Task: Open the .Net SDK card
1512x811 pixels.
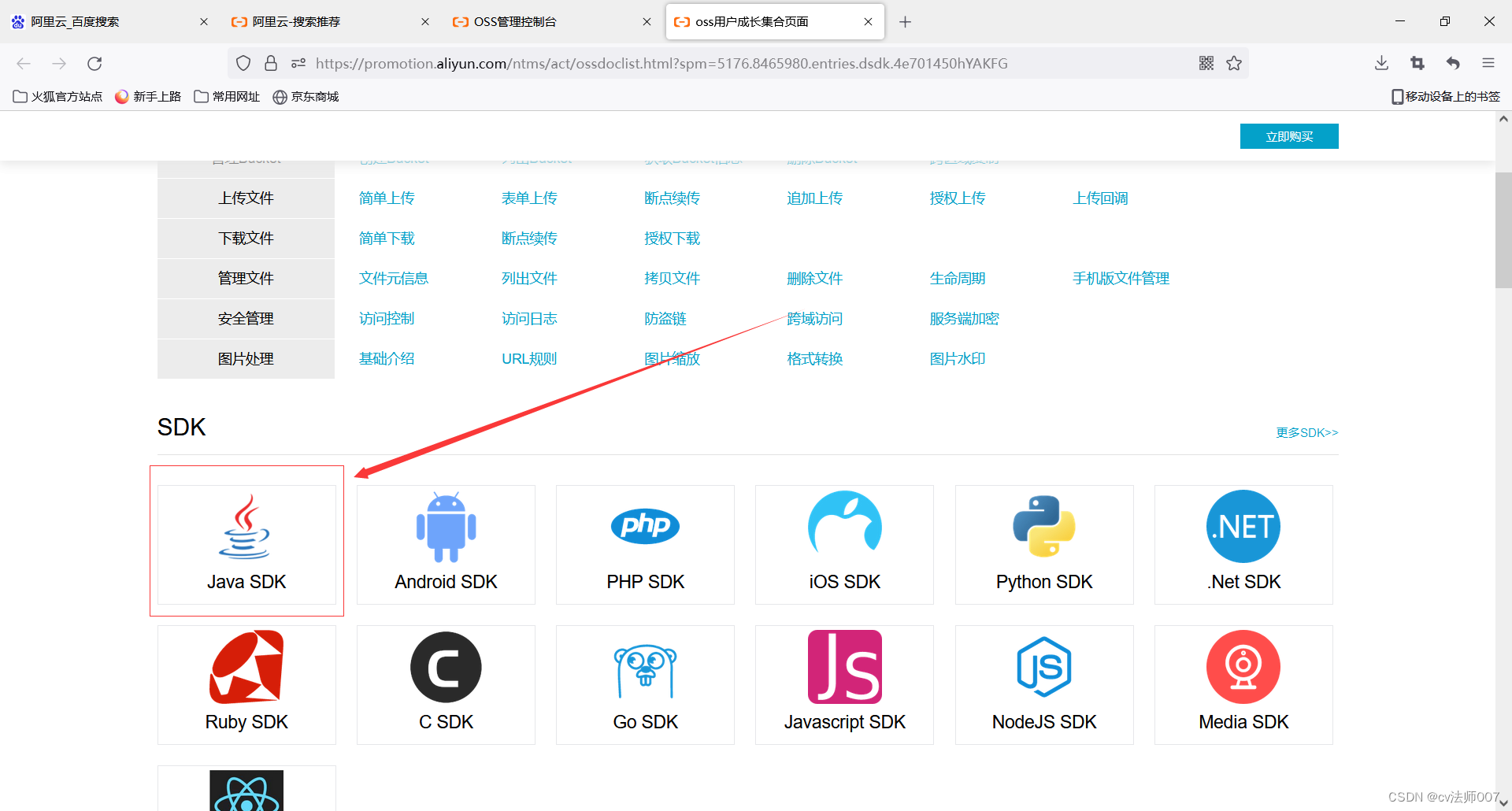Action: 1243,545
